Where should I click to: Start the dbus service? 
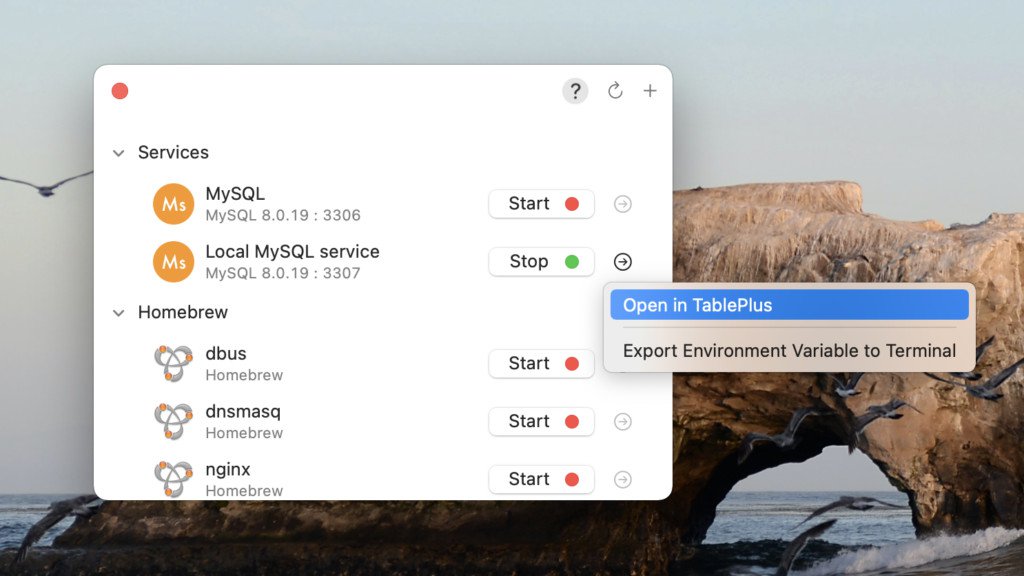tap(541, 364)
